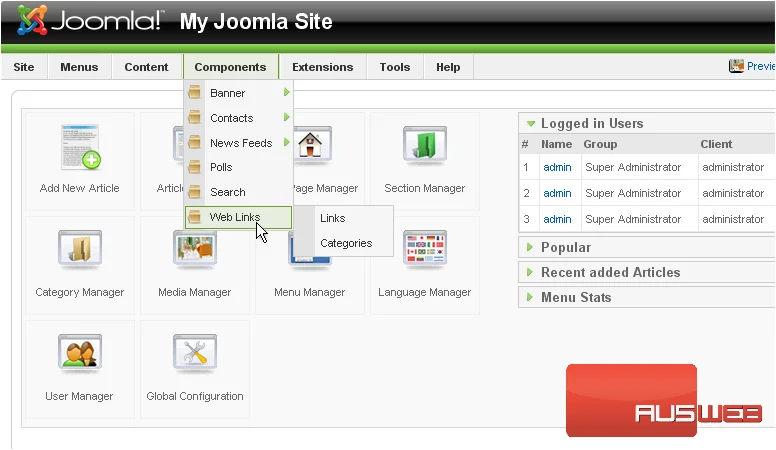Expand the News Feeds submenu arrow
776x450 pixels.
[x=286, y=142]
